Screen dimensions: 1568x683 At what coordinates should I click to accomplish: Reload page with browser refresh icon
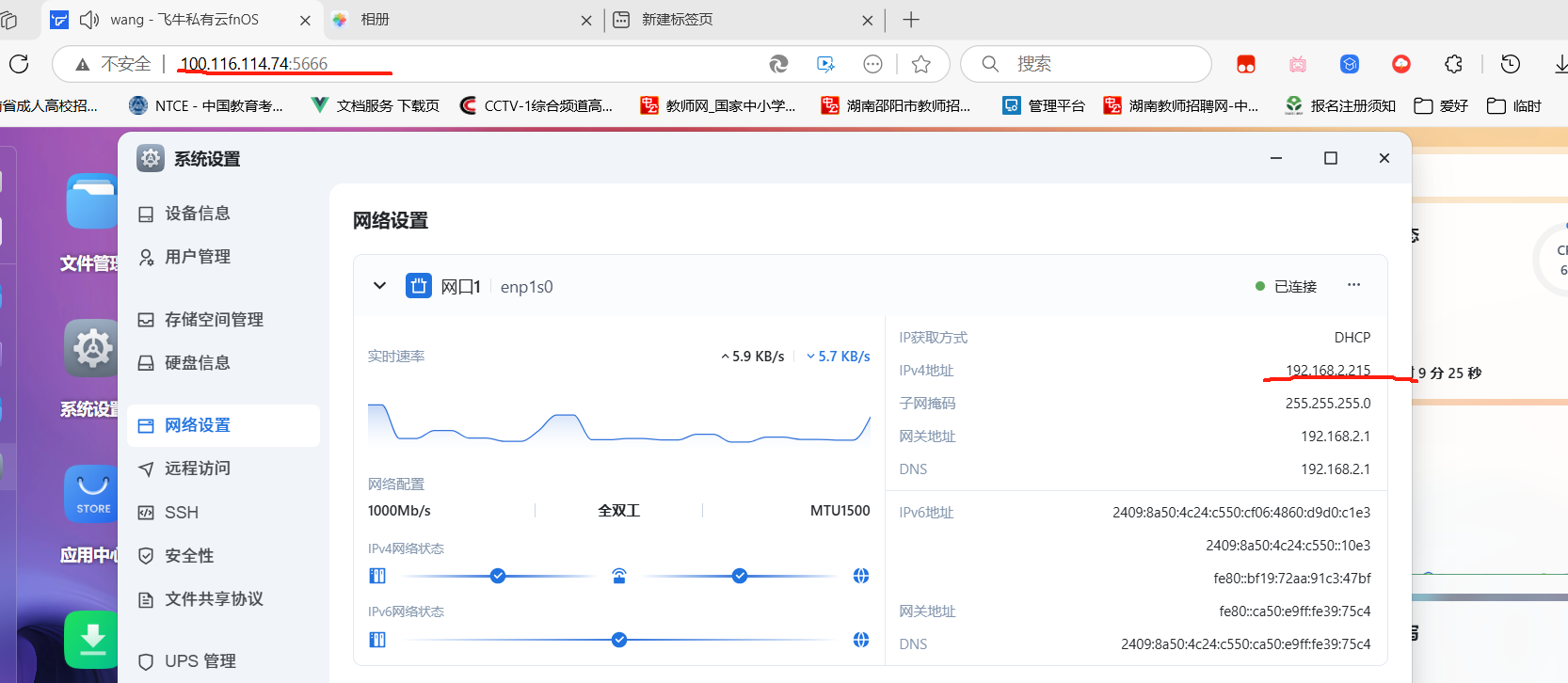19,64
